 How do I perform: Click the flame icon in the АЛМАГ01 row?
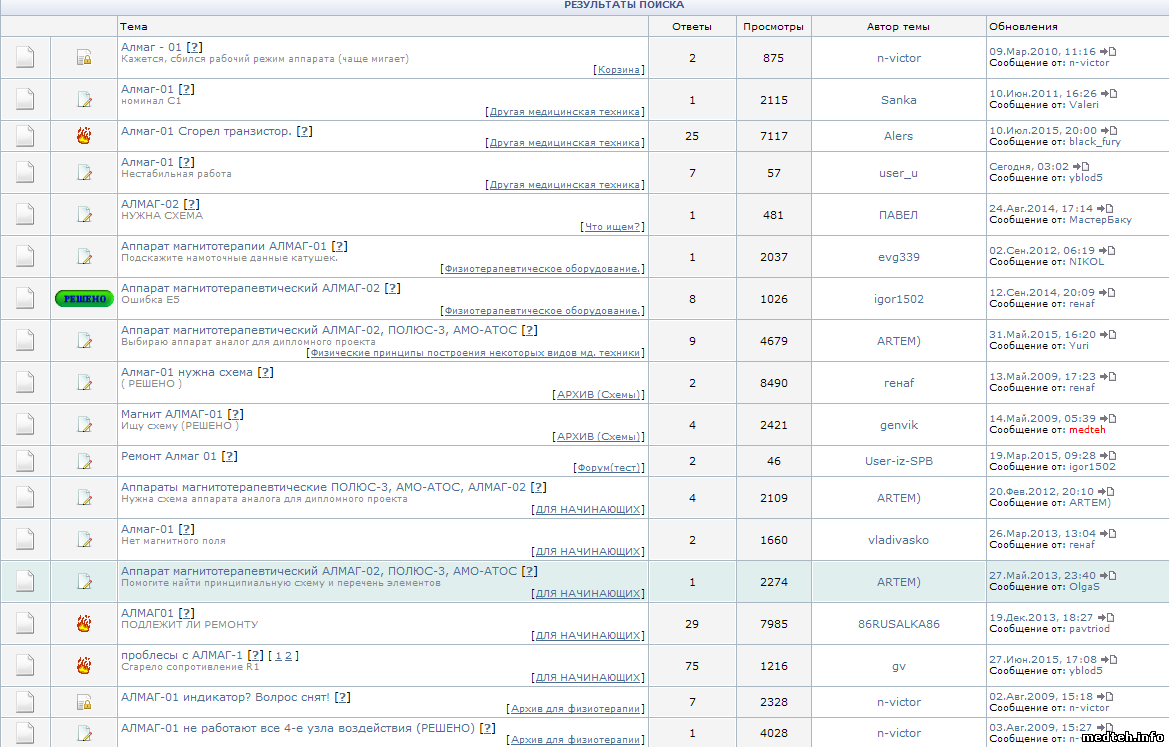click(84, 624)
